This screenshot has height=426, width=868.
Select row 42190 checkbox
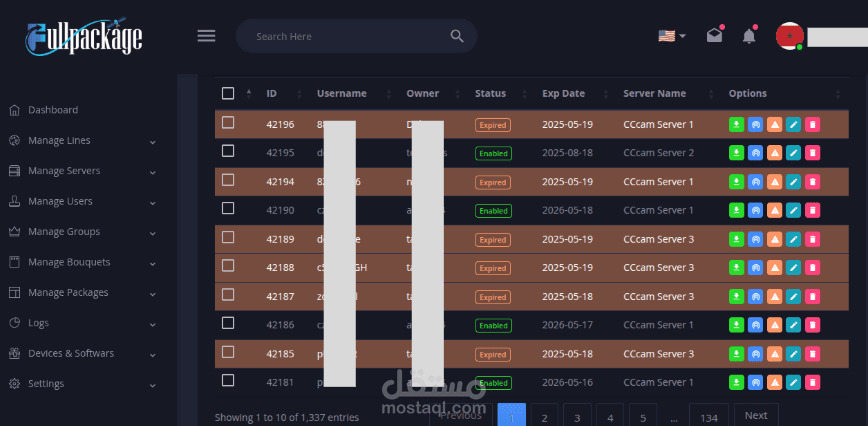(228, 208)
